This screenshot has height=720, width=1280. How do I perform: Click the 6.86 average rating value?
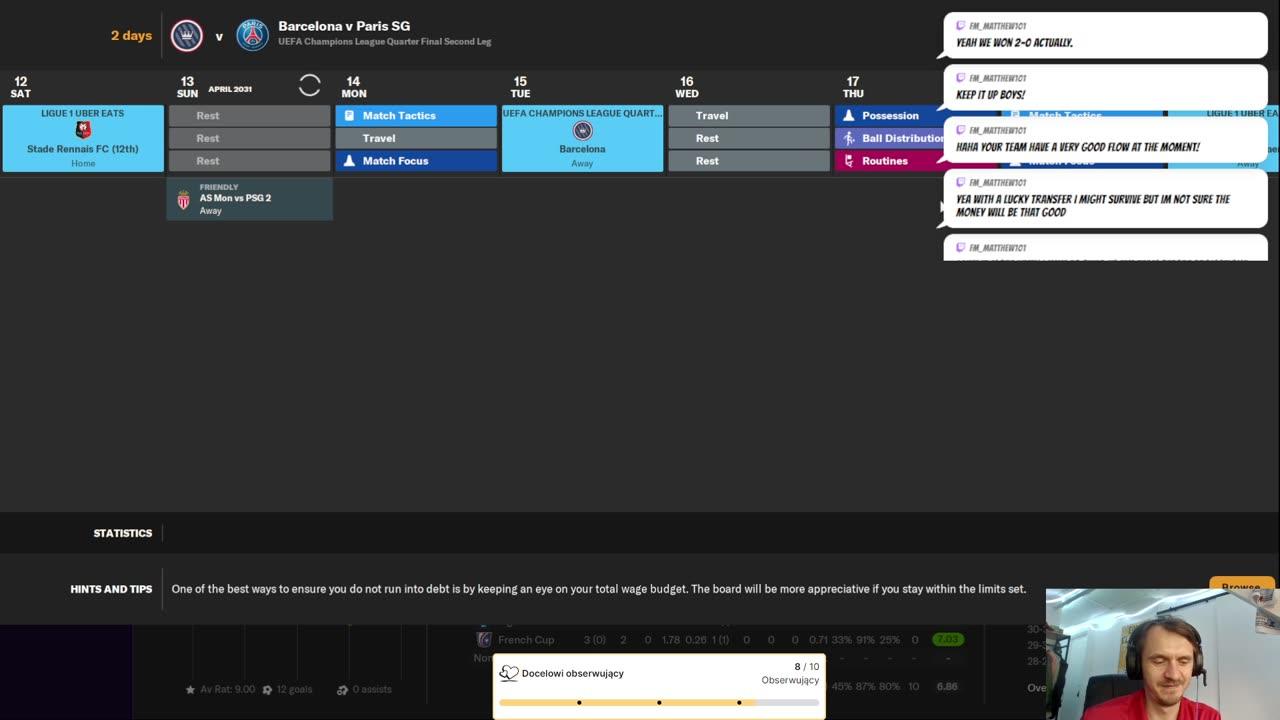tap(947, 687)
